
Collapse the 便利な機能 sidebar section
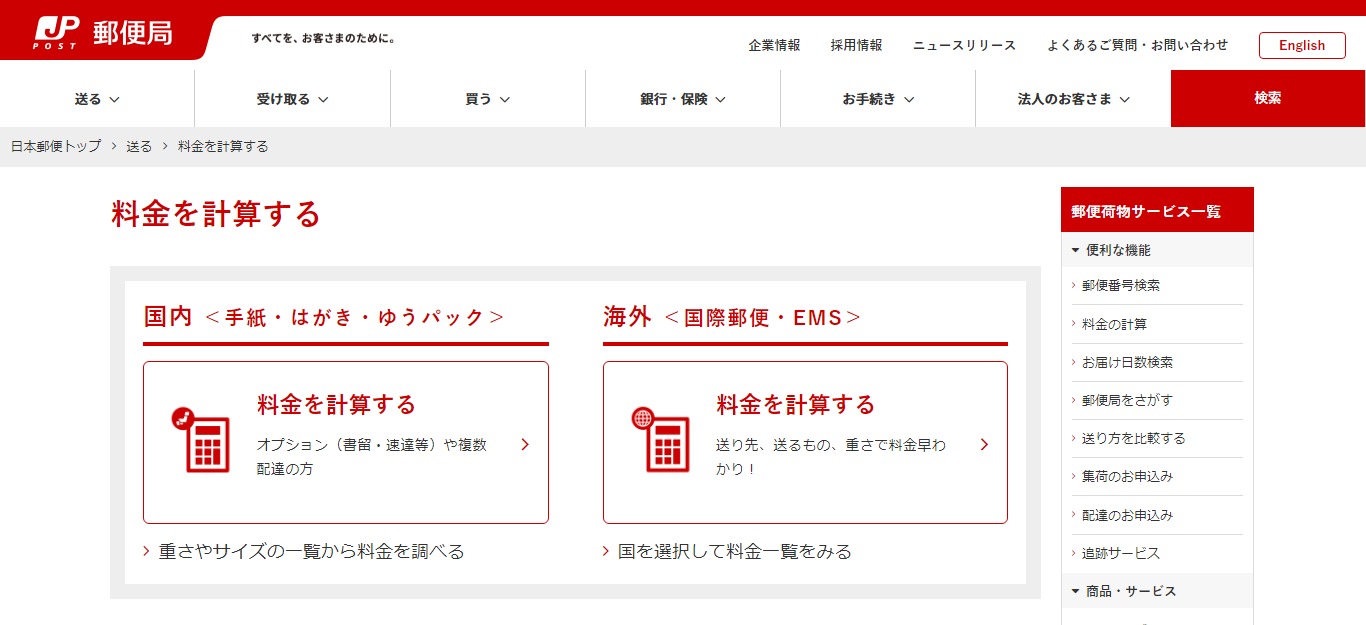pyautogui.click(x=1157, y=250)
